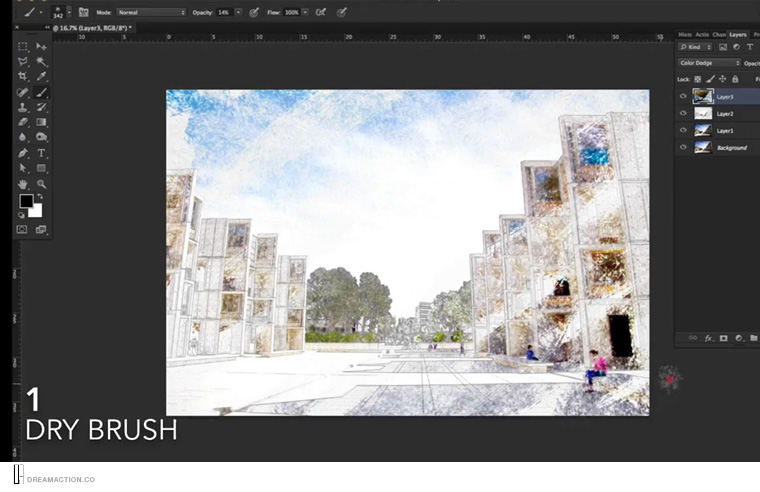The image size is (760, 492).
Task: Hide Layer3 visibility eye
Action: 683,96
